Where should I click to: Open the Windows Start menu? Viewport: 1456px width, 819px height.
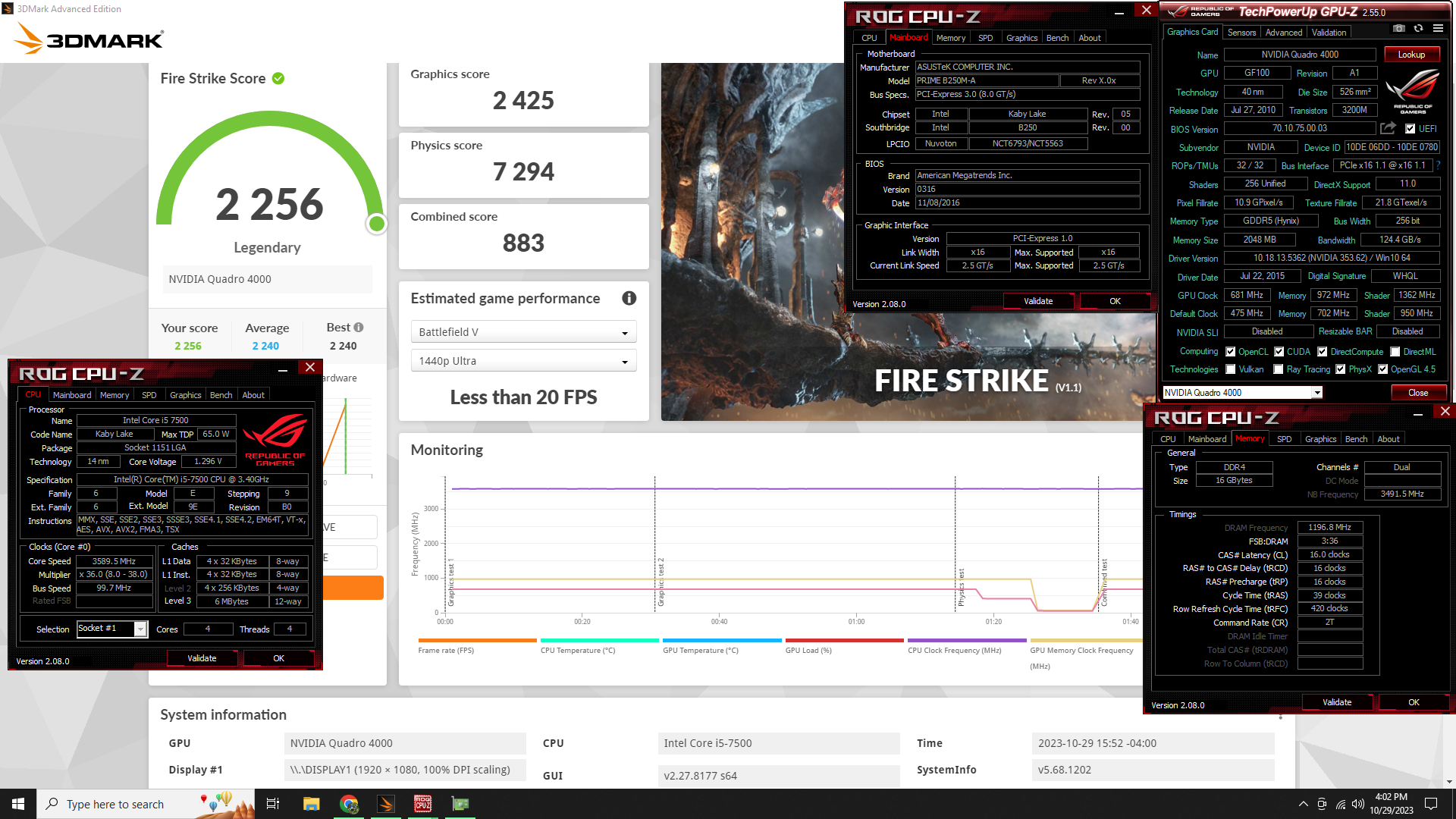point(18,804)
